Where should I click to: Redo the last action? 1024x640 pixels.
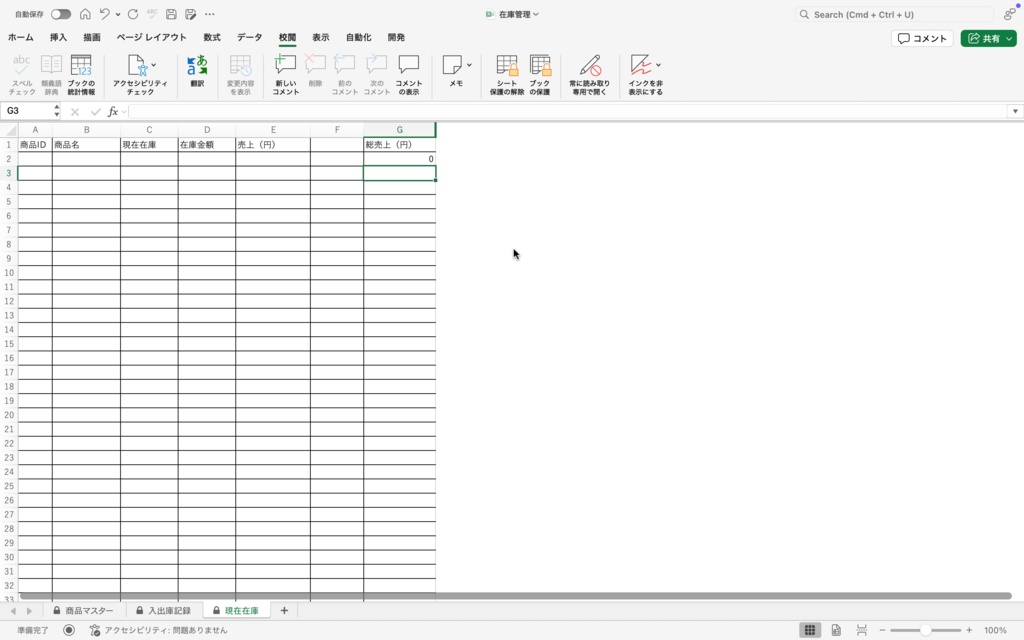point(133,14)
